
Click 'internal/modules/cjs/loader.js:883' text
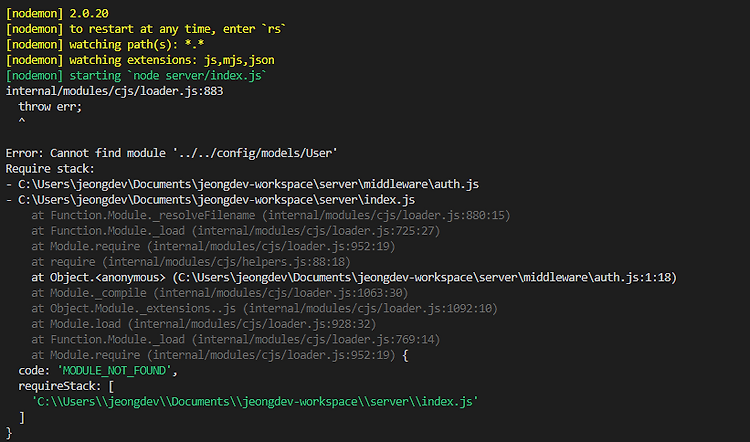point(114,91)
